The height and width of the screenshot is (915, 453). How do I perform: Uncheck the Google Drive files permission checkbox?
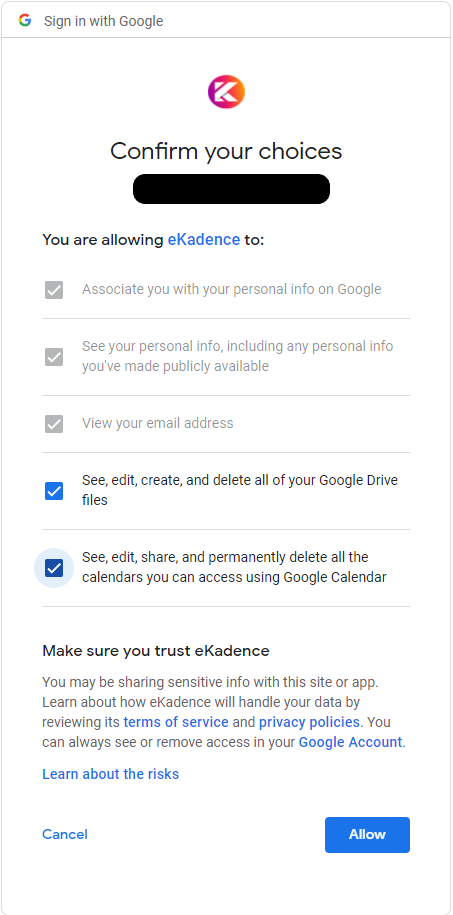54,491
